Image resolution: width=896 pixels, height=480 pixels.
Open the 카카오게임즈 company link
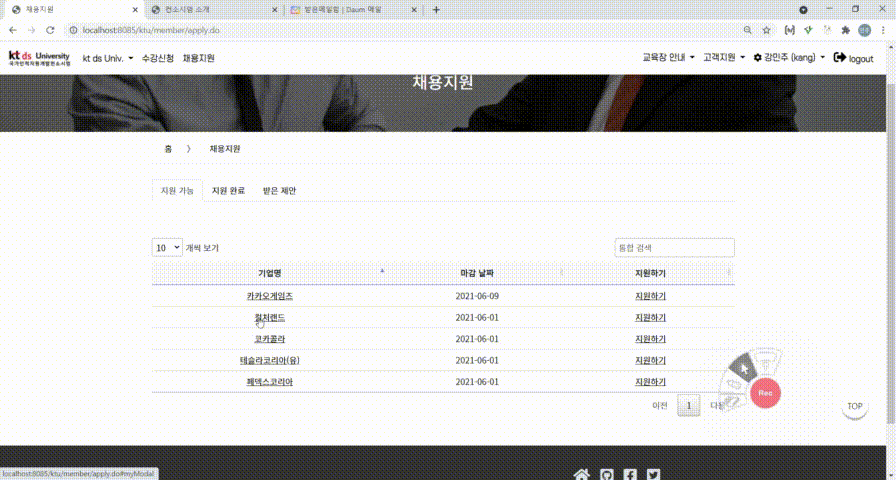point(270,297)
